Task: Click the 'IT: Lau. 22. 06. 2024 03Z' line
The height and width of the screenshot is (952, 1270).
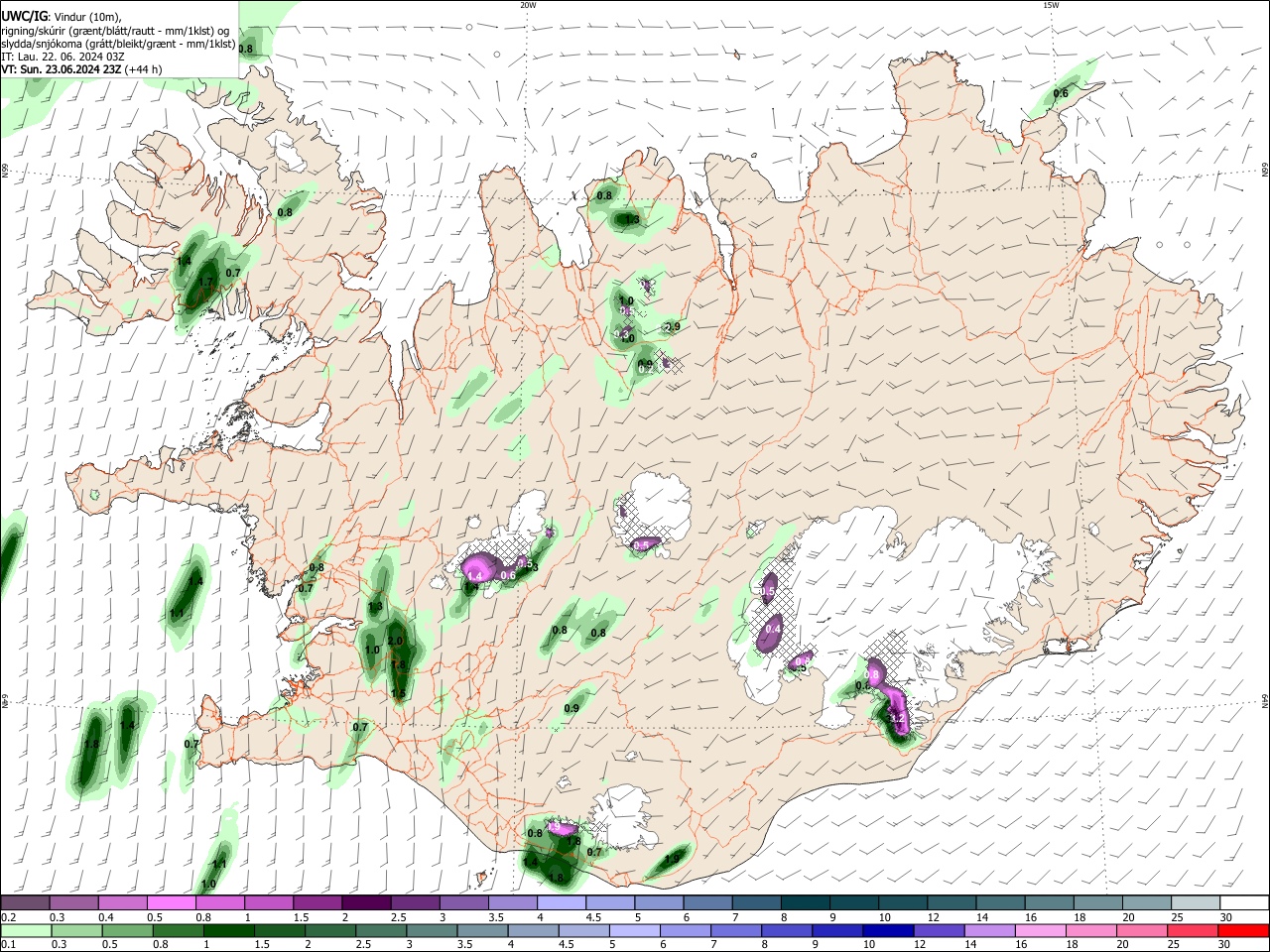Action: (63, 57)
